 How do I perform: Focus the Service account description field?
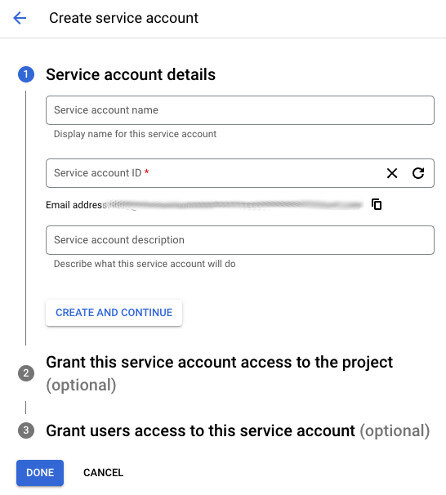(x=240, y=240)
